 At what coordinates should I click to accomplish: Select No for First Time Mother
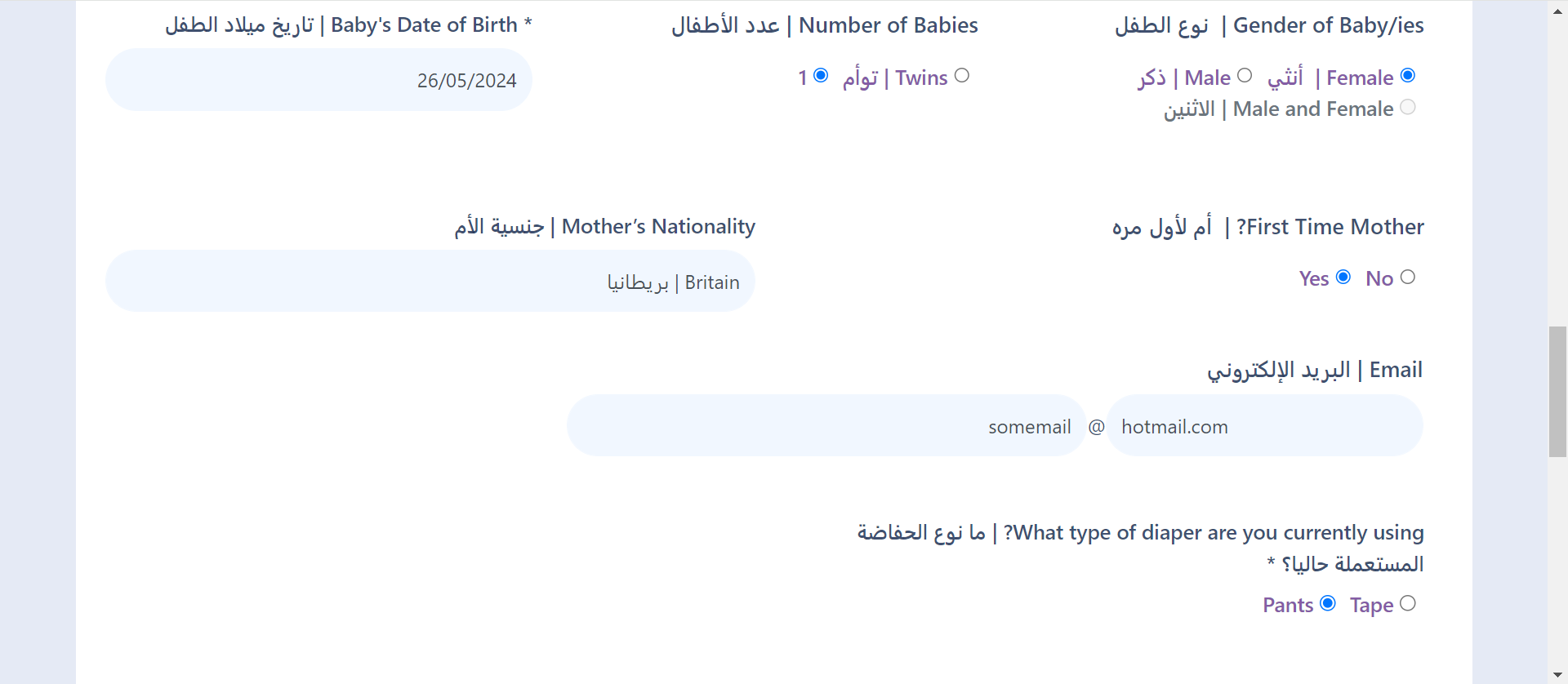click(1408, 278)
